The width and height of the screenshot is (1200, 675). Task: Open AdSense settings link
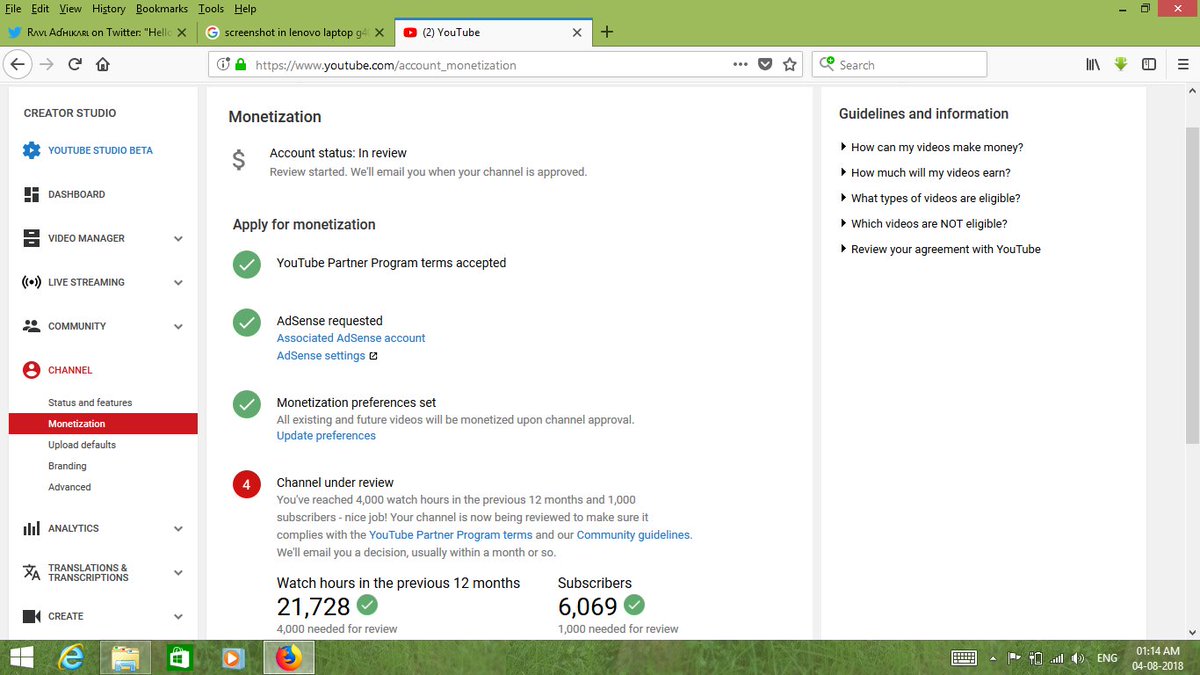point(321,356)
